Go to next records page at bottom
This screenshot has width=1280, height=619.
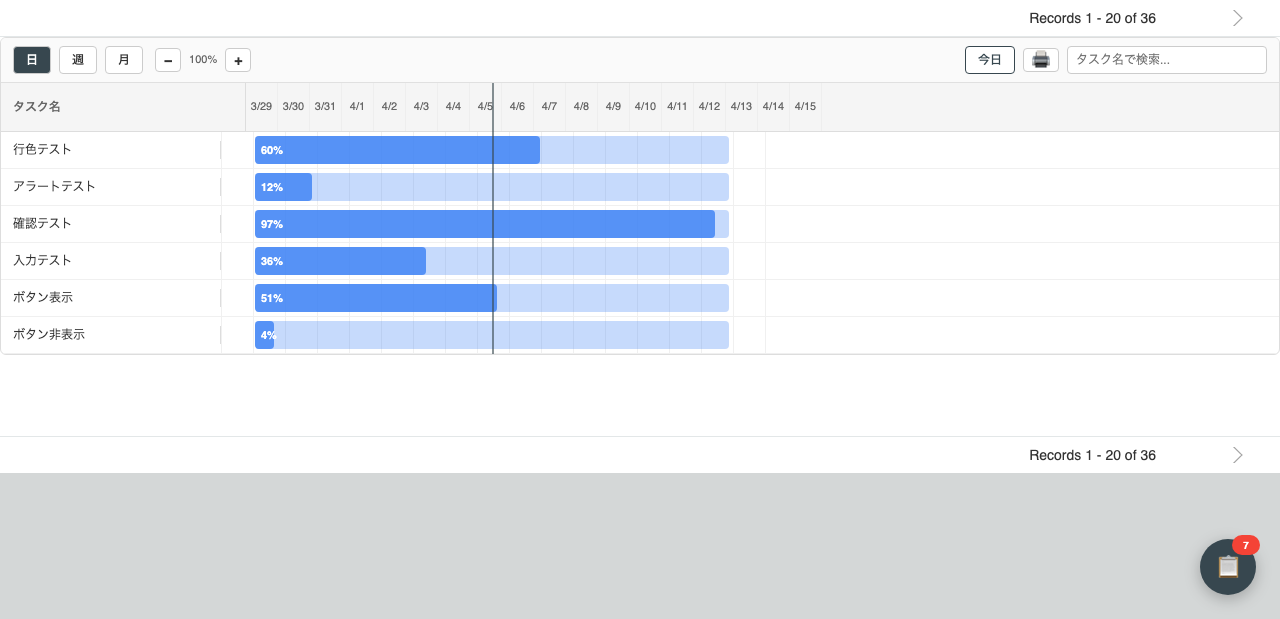pos(1238,455)
